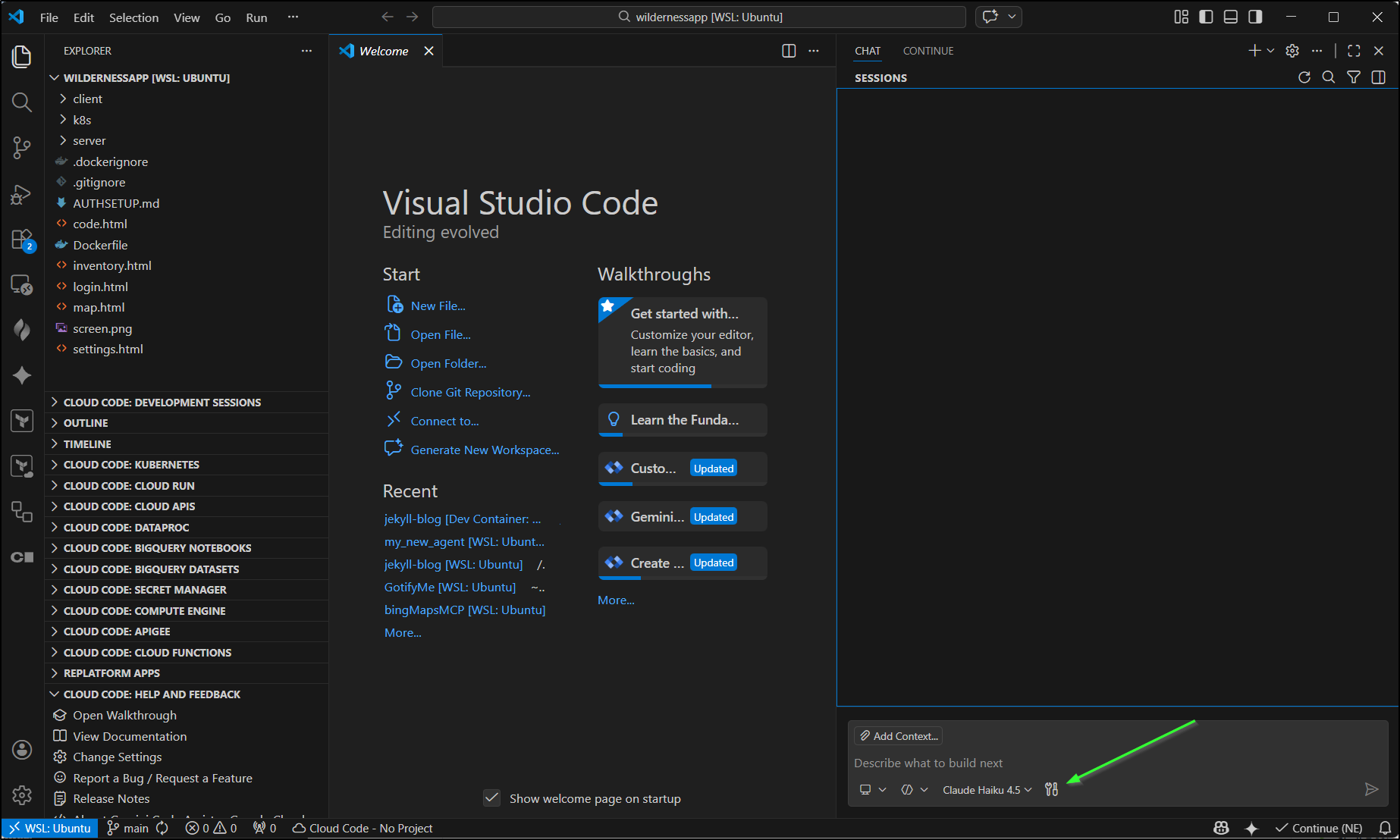1400x840 pixels.
Task: Expand the client folder
Action: pos(87,99)
